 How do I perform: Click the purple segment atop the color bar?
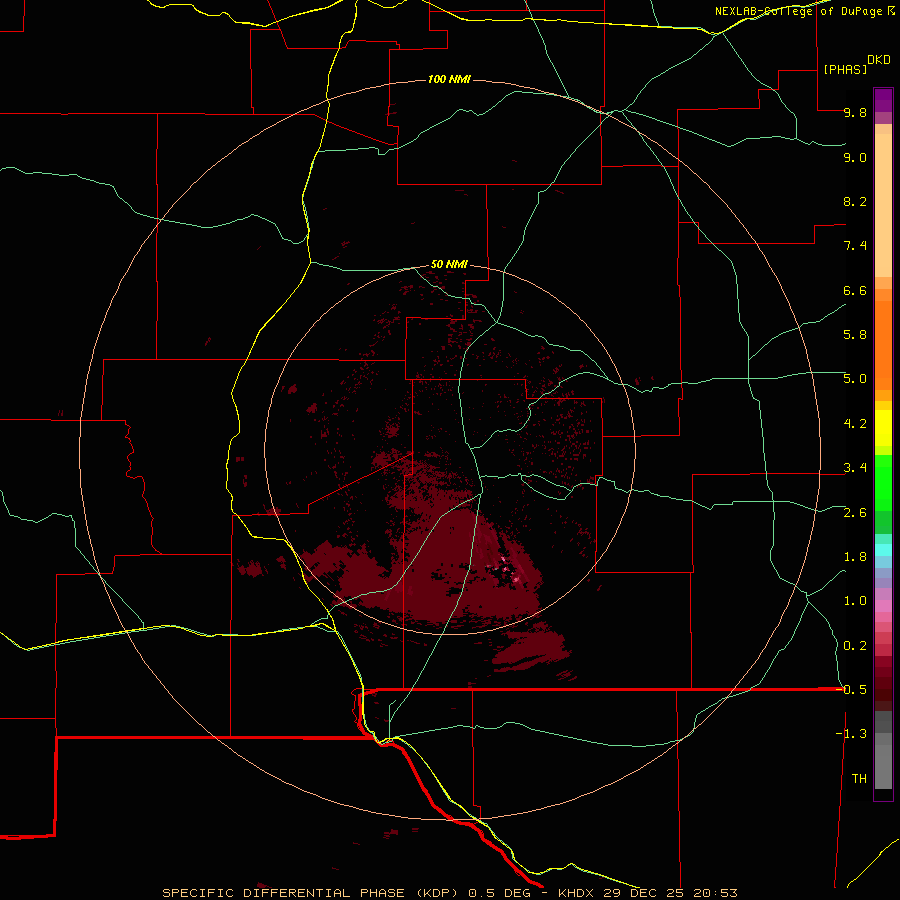point(883,100)
